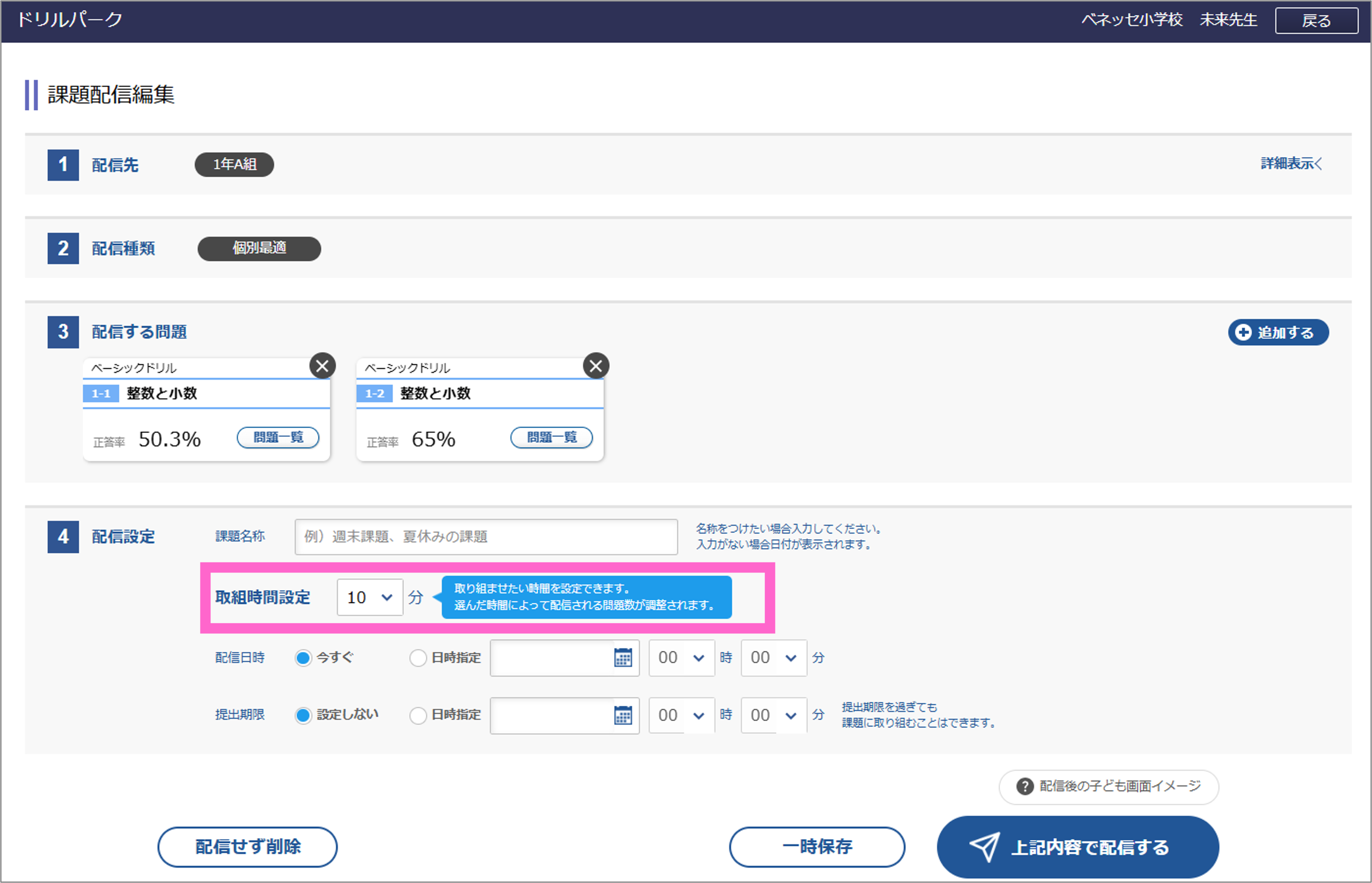Open minute dropdown for 提出期限
Image resolution: width=1372 pixels, height=883 pixels.
coord(773,715)
